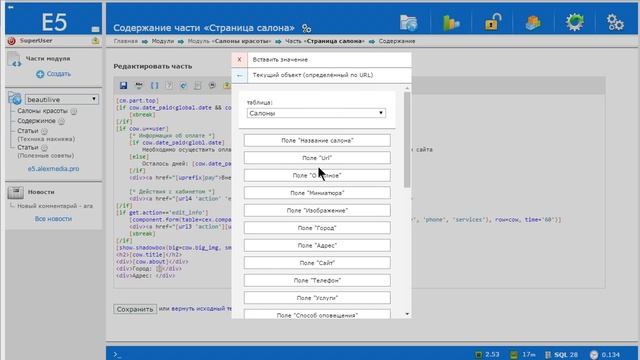Insert Поле "Телефон"
The width and height of the screenshot is (640, 360).
317,281
